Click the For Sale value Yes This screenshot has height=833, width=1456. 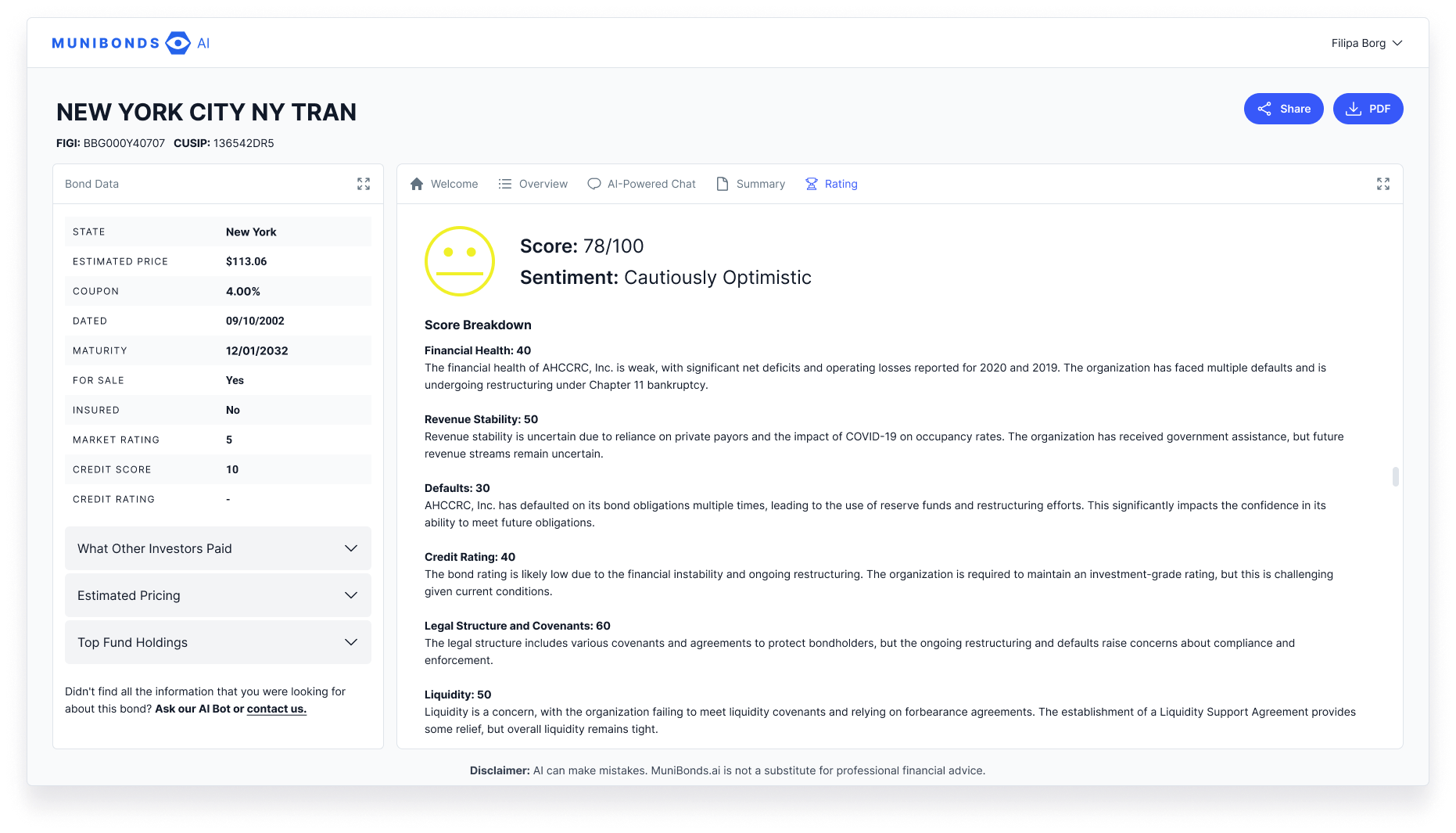[x=235, y=380]
